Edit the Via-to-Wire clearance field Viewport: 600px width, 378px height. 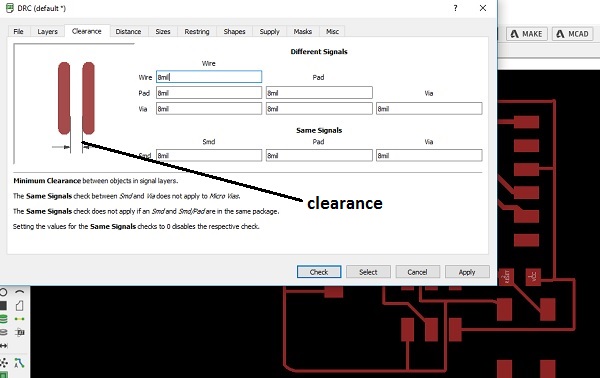pyautogui.click(x=209, y=109)
